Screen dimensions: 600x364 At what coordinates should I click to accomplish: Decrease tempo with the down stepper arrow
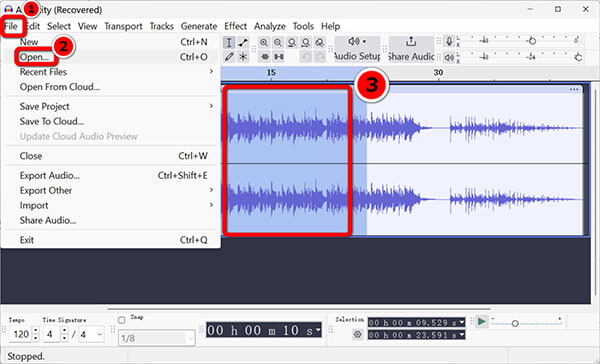pyautogui.click(x=35, y=338)
